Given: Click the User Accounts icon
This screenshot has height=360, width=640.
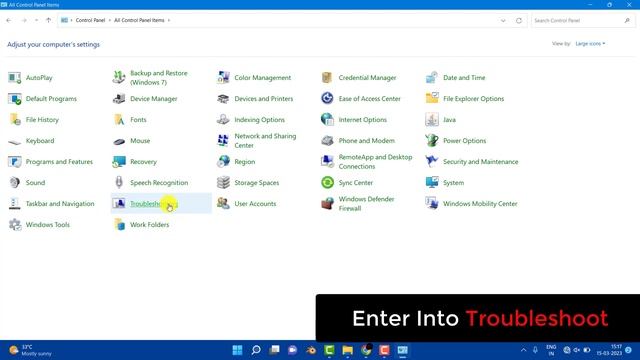Looking at the screenshot, I should [x=223, y=203].
